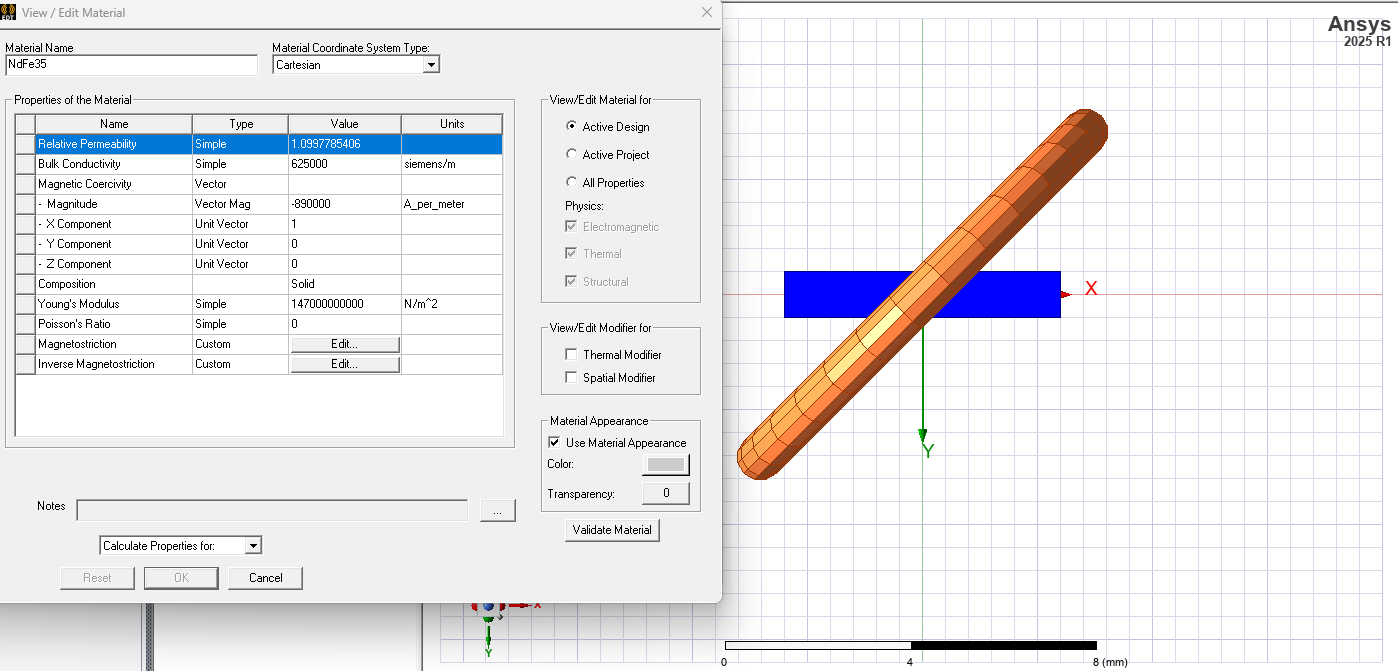Enable the Spatial Modifier checkbox

click(x=571, y=377)
